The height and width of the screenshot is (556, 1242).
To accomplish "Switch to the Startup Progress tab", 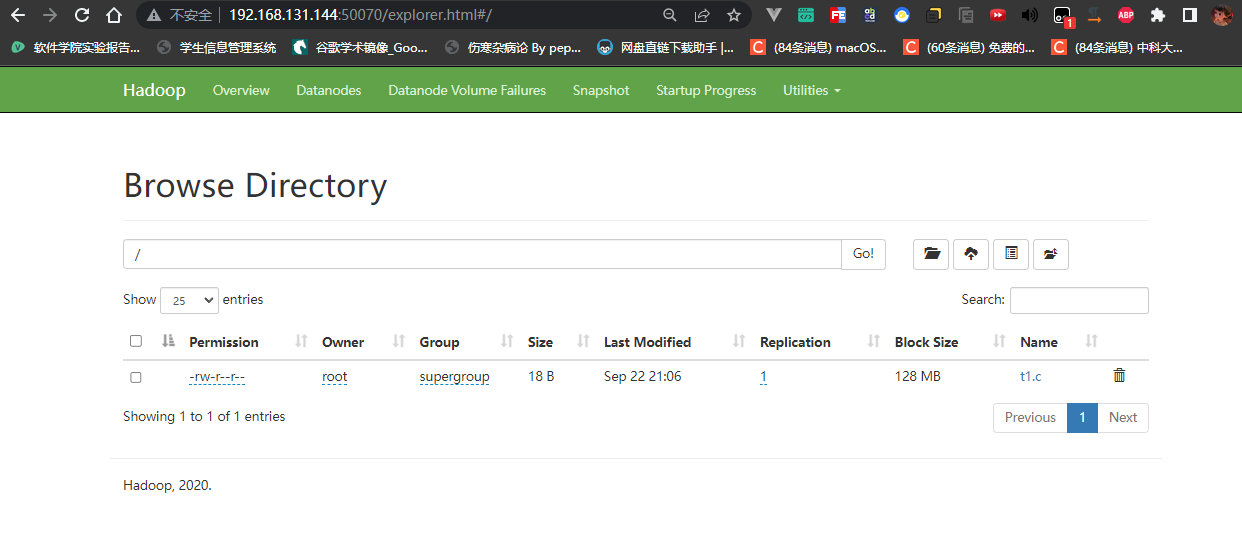I will pyautogui.click(x=705, y=90).
